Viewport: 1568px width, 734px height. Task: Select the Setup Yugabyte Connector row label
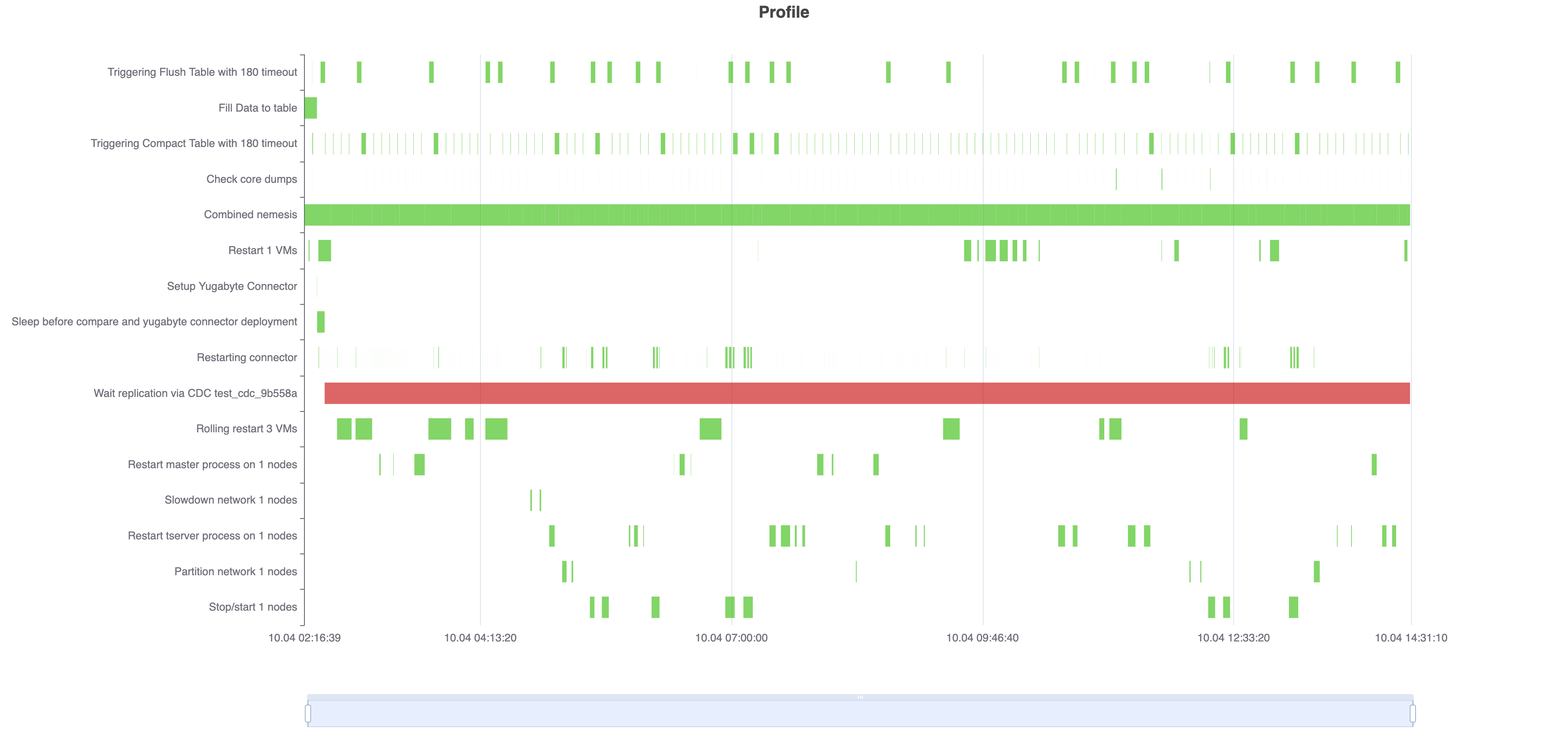click(231, 285)
